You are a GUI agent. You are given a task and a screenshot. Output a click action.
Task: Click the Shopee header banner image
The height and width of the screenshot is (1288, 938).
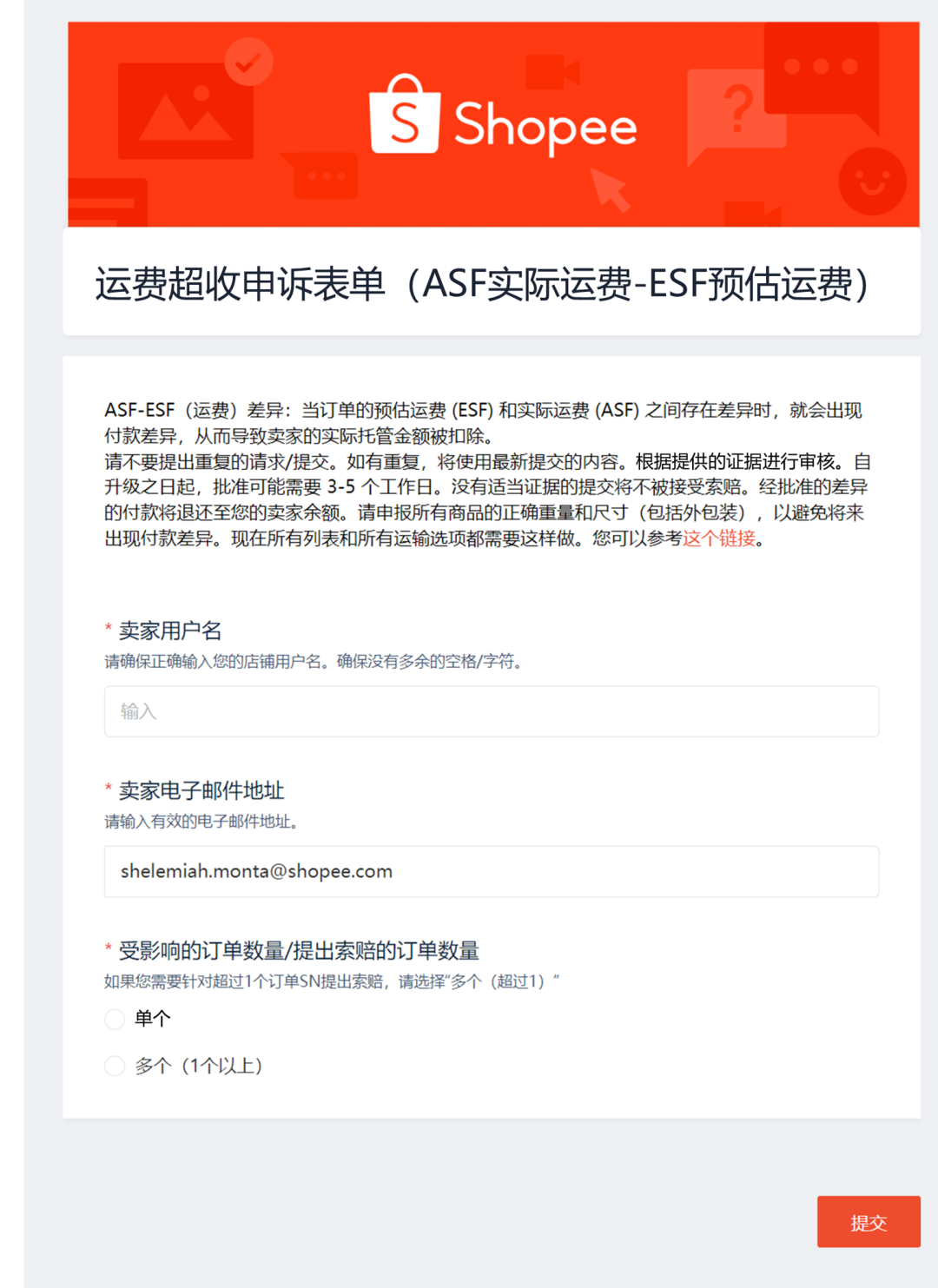click(493, 124)
